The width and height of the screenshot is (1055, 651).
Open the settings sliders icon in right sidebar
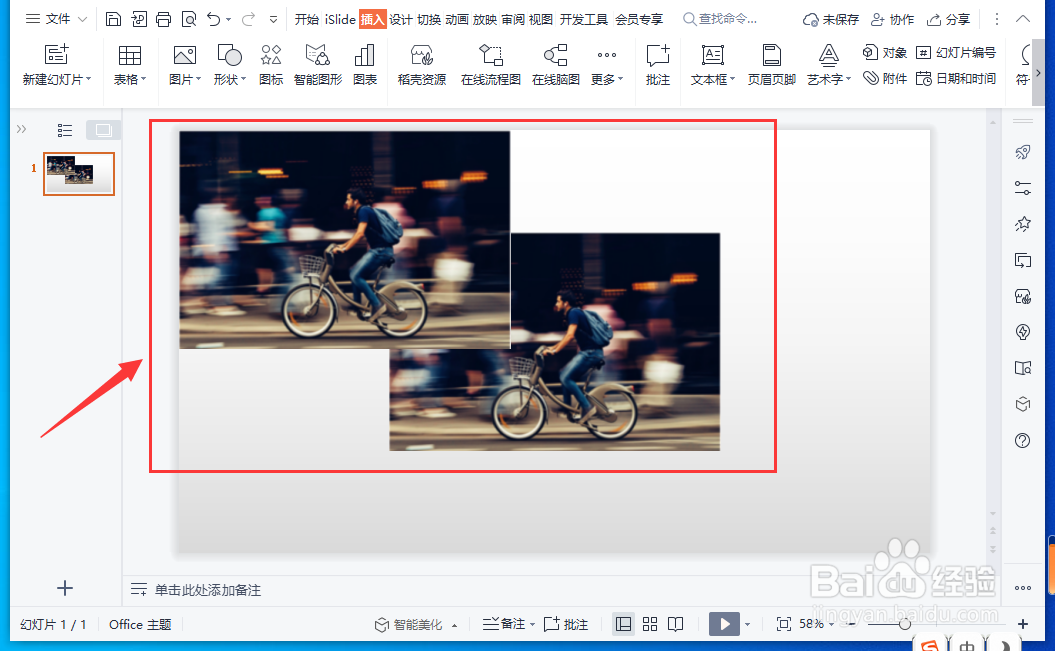coord(1023,188)
